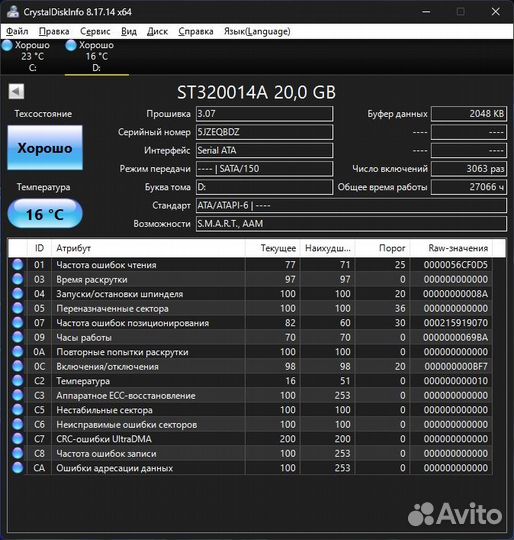Click status orb of attribute C6 row
The width and height of the screenshot is (514, 540).
[18, 424]
